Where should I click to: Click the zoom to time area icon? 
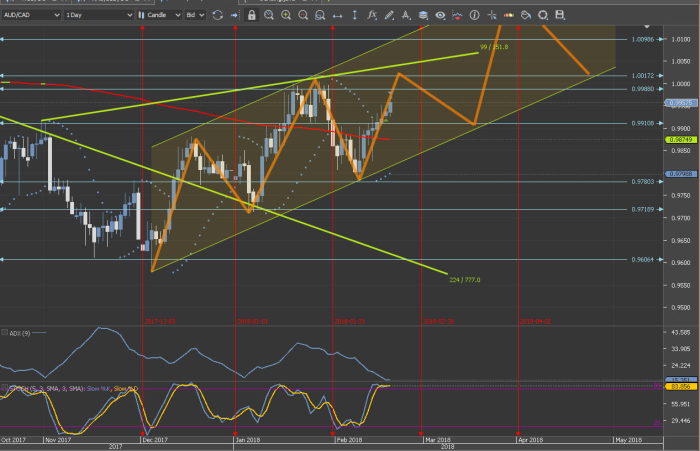[269, 15]
